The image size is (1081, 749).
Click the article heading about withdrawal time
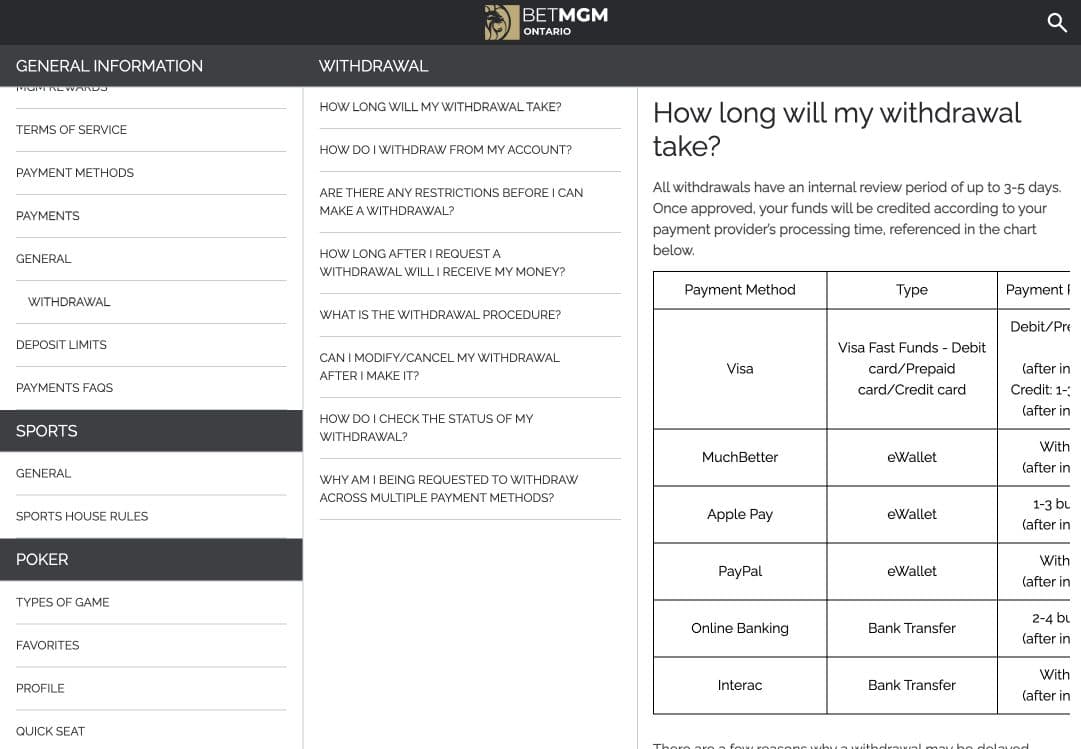point(837,129)
